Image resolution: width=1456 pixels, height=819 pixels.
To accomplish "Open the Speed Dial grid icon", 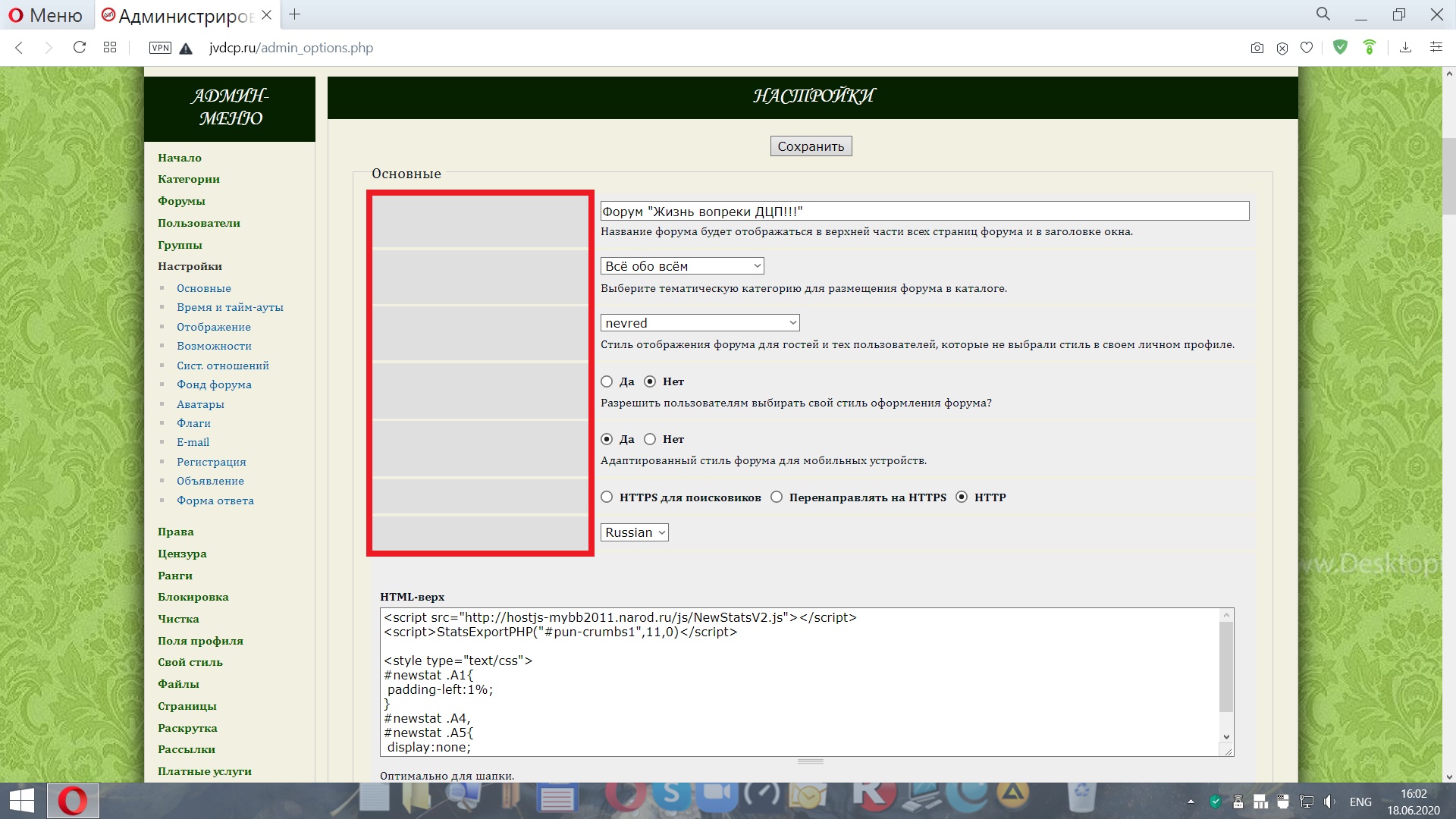I will coord(110,48).
